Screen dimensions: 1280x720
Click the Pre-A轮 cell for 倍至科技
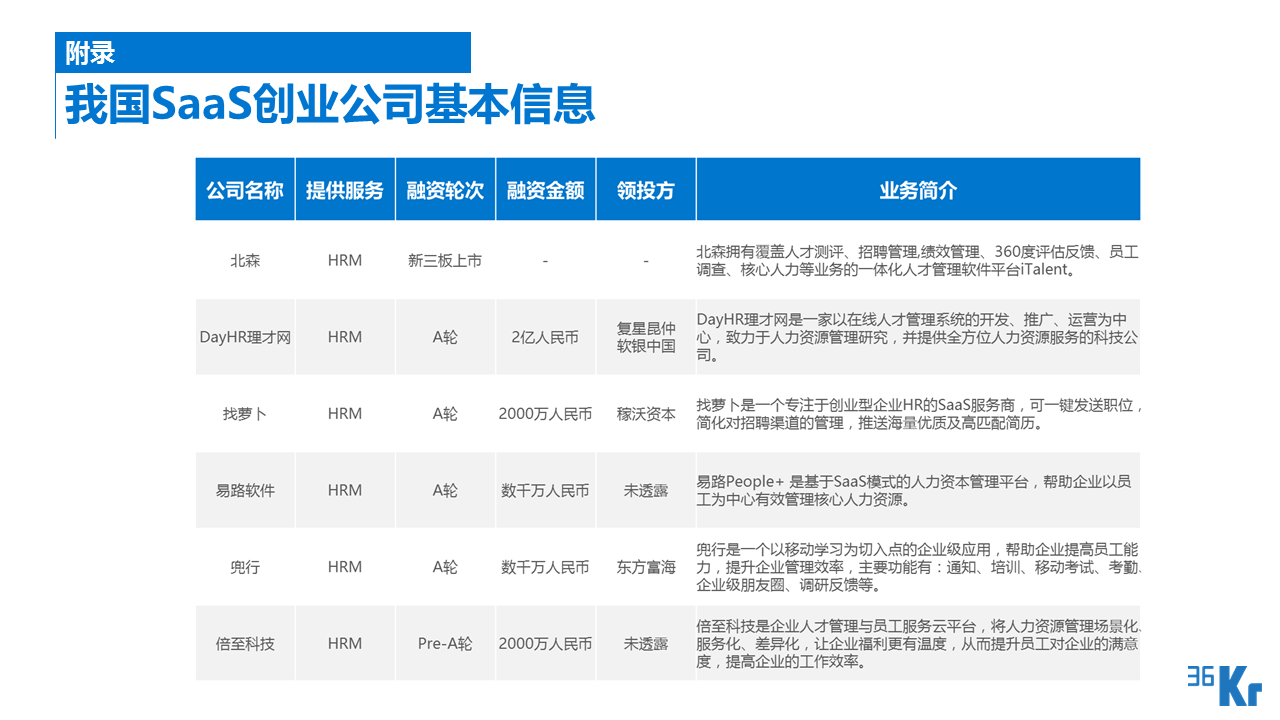point(445,643)
